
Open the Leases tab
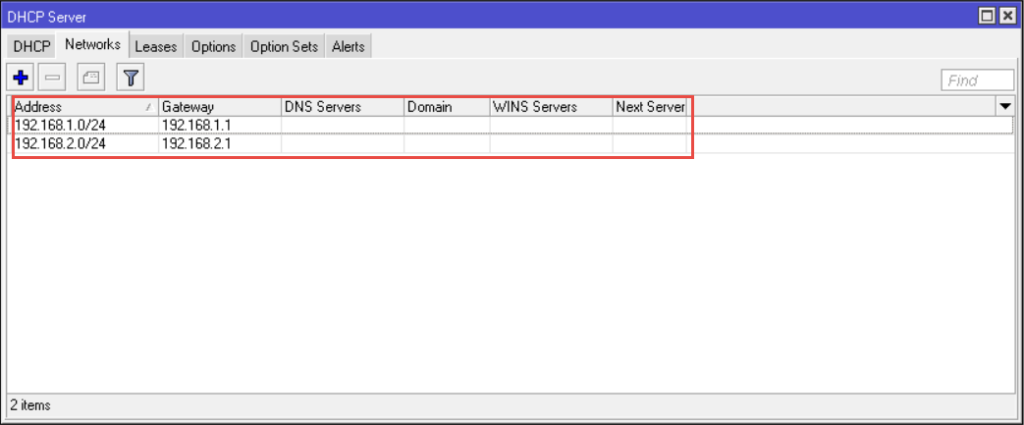(x=156, y=47)
